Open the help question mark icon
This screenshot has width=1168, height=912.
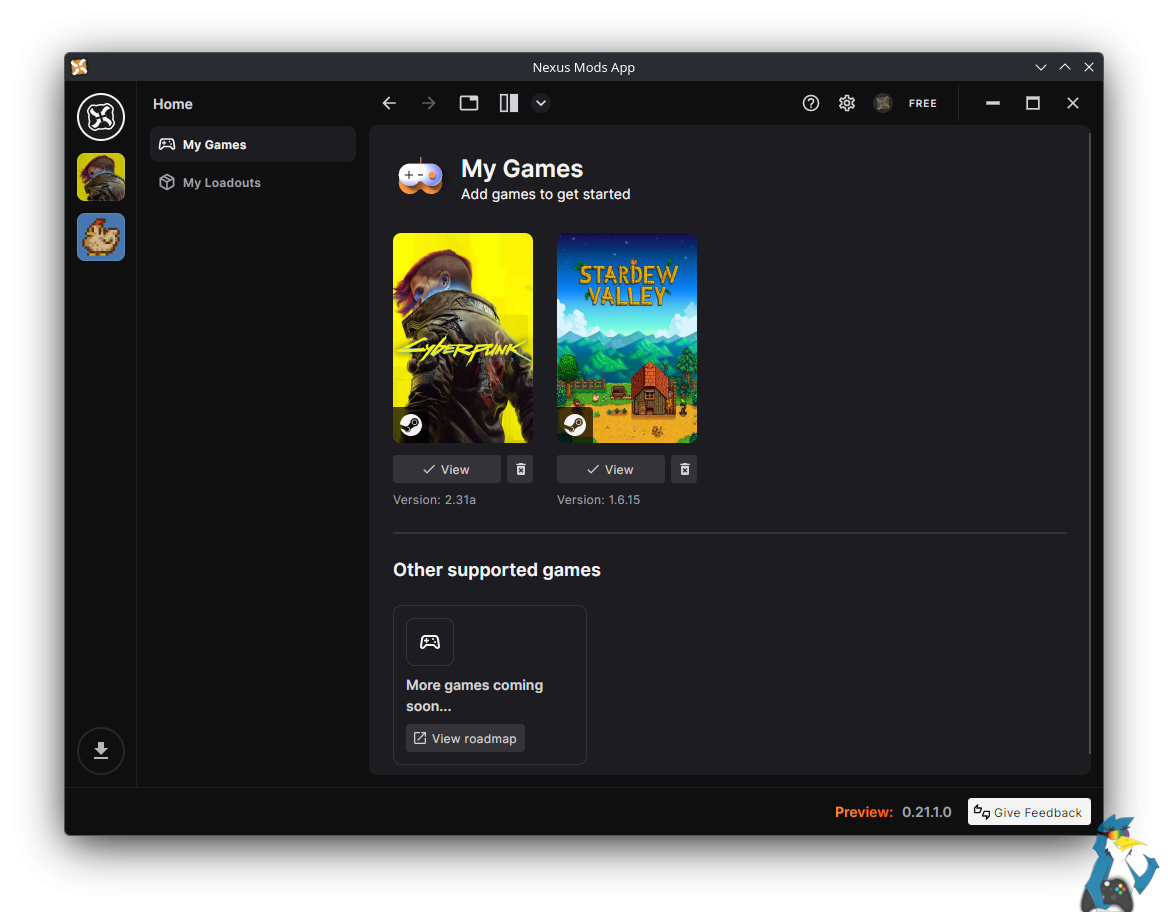click(x=811, y=103)
